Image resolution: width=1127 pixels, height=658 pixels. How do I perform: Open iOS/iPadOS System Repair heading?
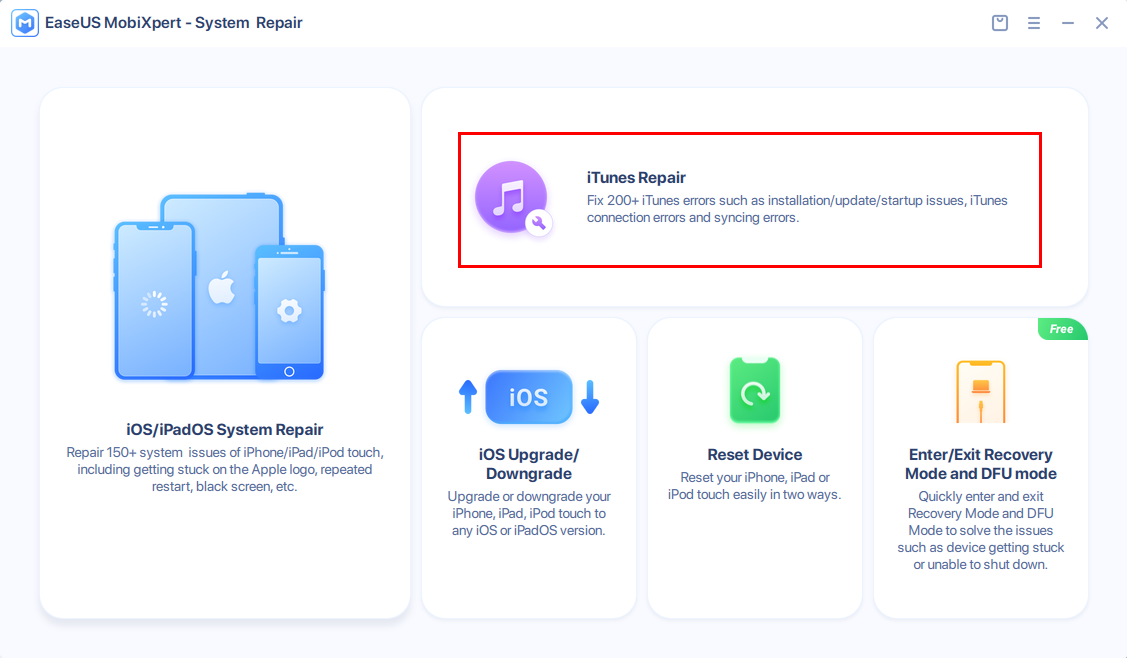225,430
